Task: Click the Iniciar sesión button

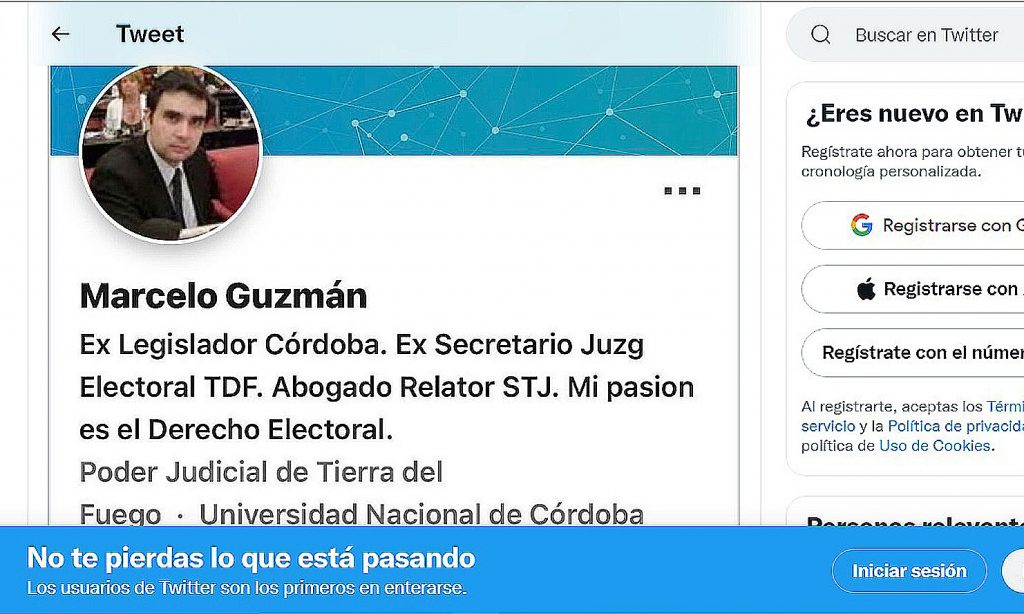Action: (x=909, y=571)
